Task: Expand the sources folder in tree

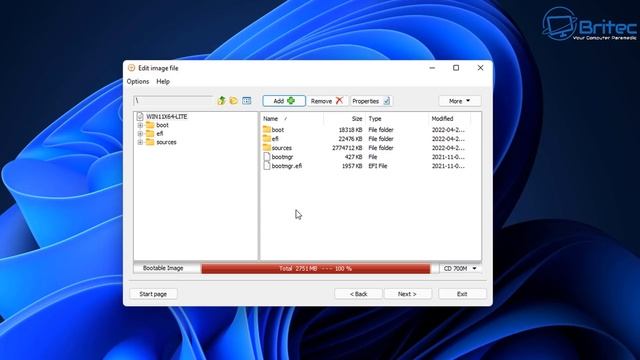Action: click(x=140, y=142)
